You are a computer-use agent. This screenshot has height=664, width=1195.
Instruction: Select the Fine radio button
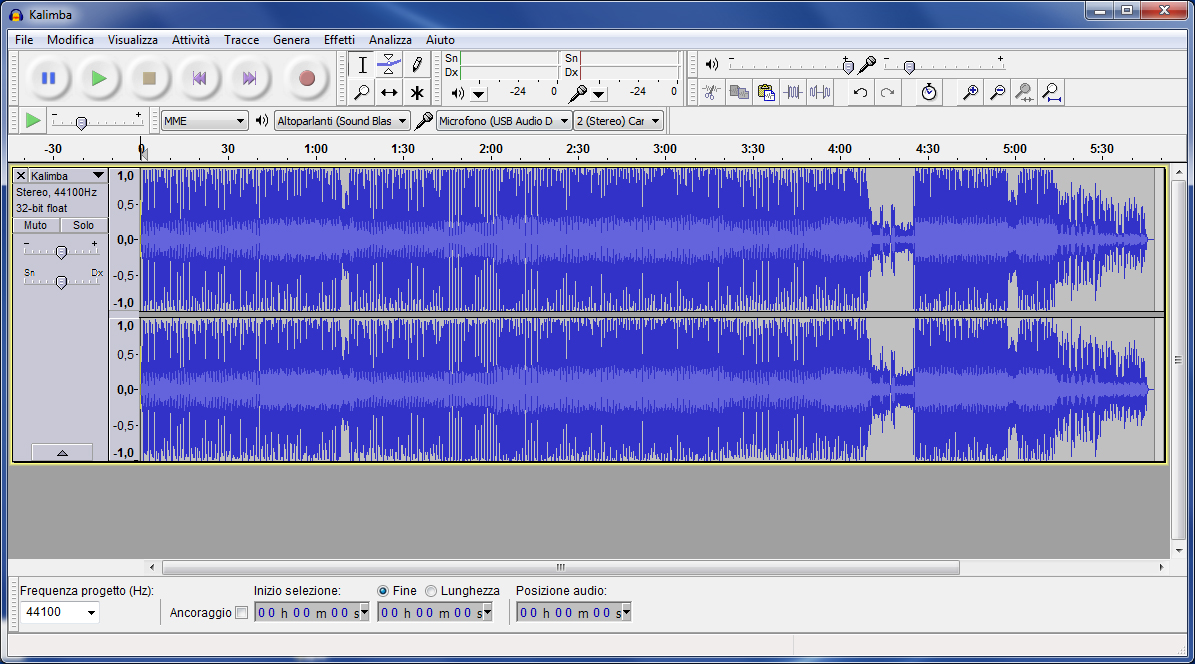(383, 591)
